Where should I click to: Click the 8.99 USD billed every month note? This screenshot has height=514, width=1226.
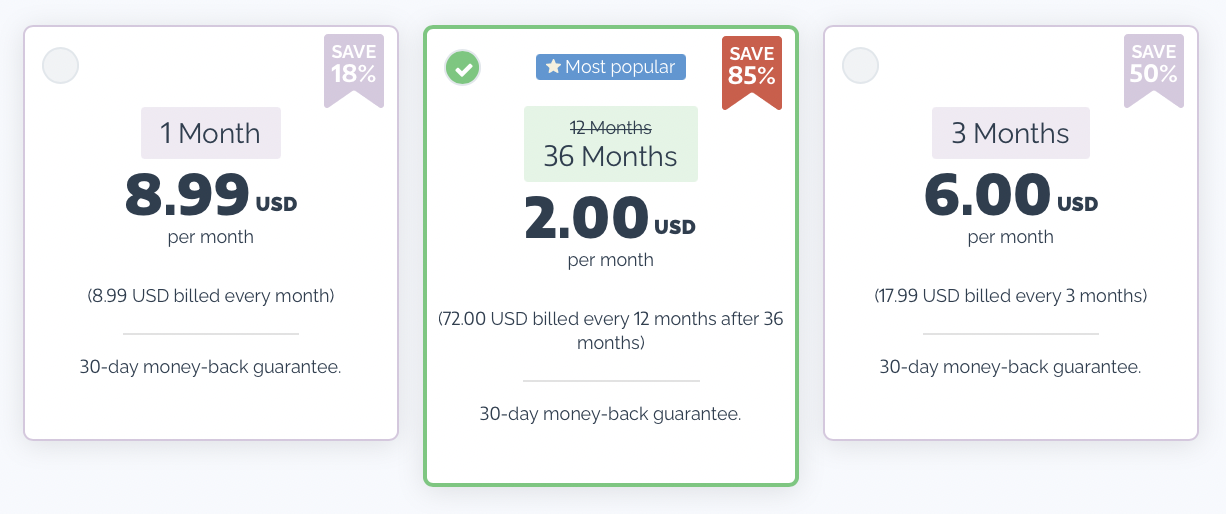211,296
